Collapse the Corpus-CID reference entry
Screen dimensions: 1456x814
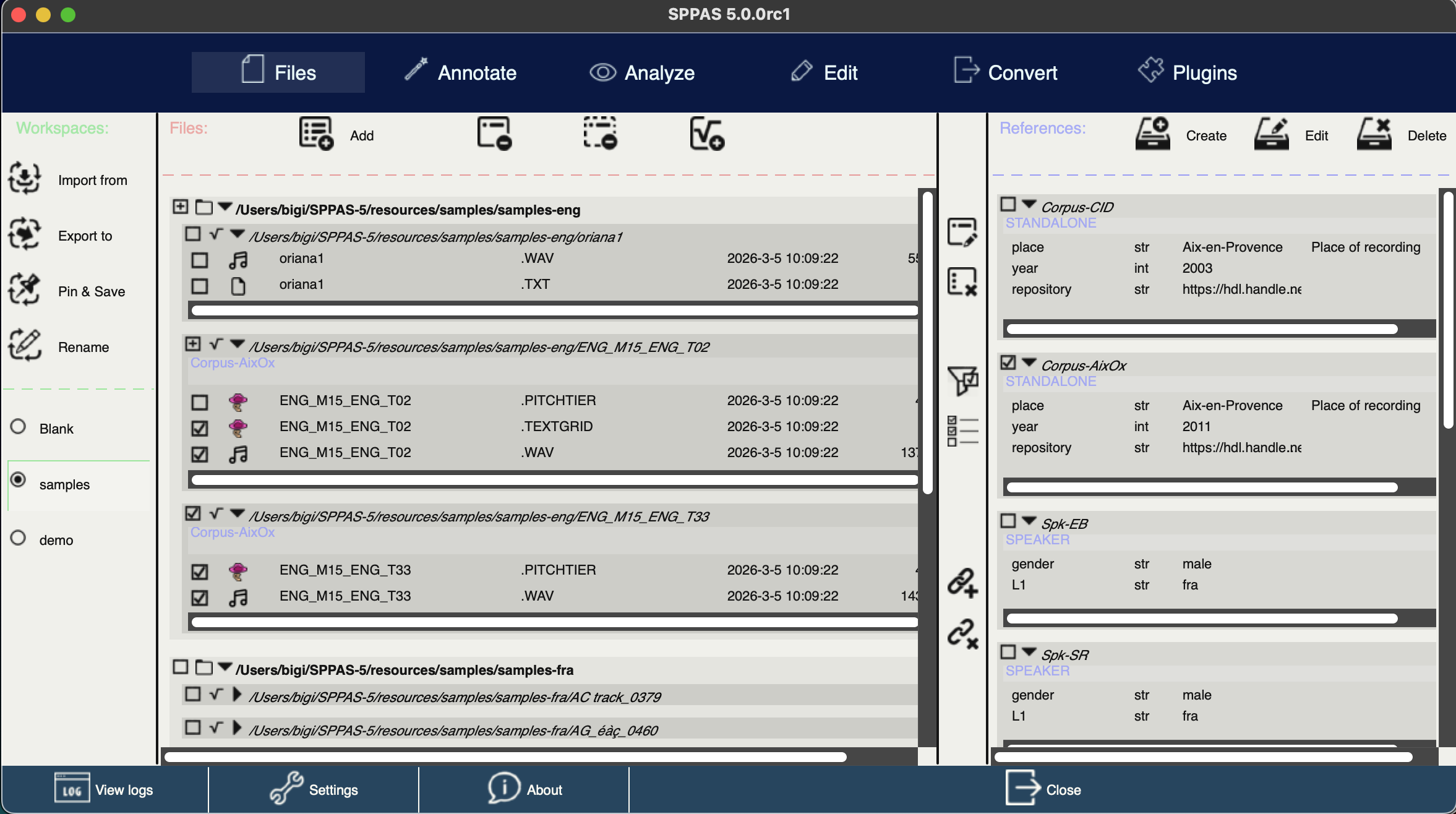[1028, 204]
